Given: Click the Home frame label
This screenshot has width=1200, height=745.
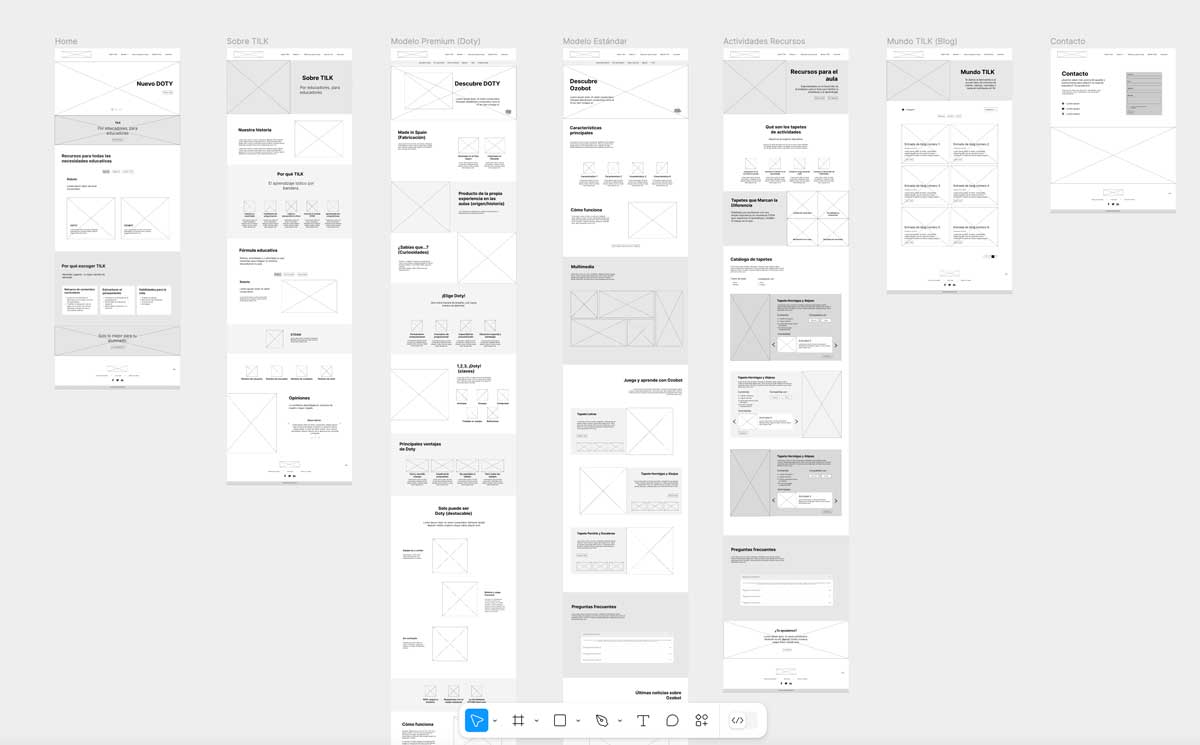Looking at the screenshot, I should 65,41.
